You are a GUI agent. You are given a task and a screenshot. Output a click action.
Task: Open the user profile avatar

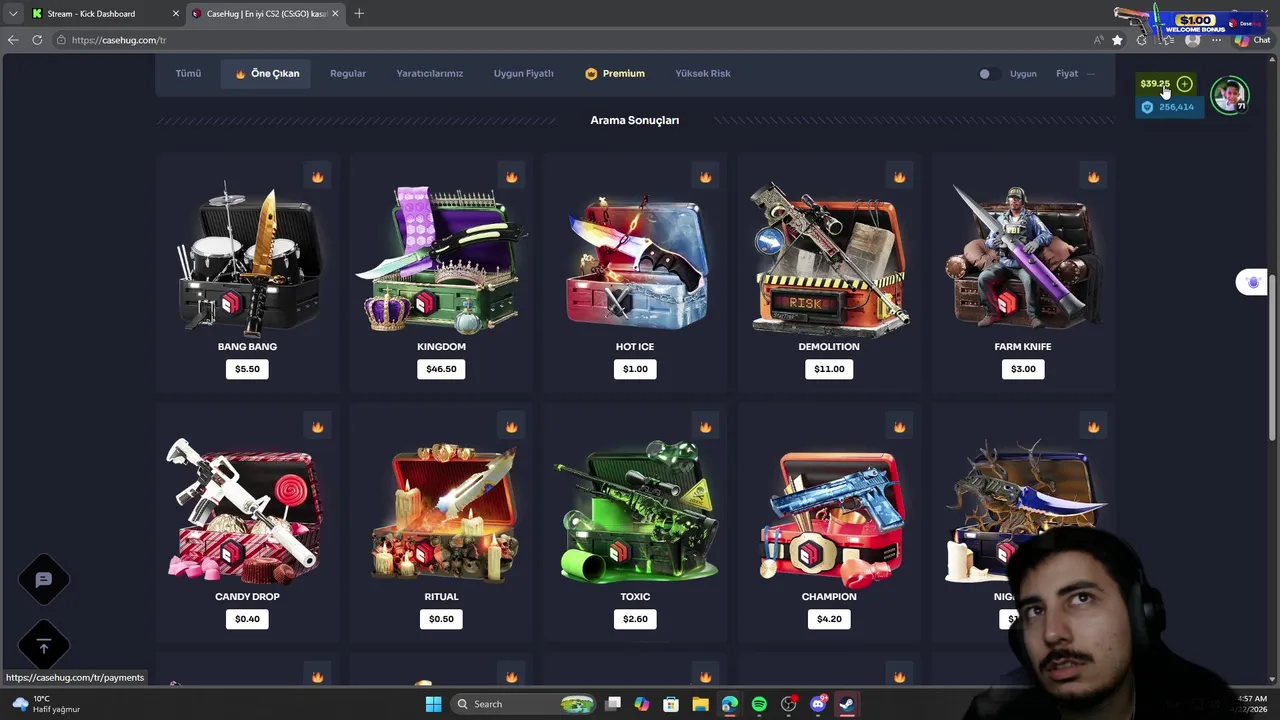(x=1229, y=95)
